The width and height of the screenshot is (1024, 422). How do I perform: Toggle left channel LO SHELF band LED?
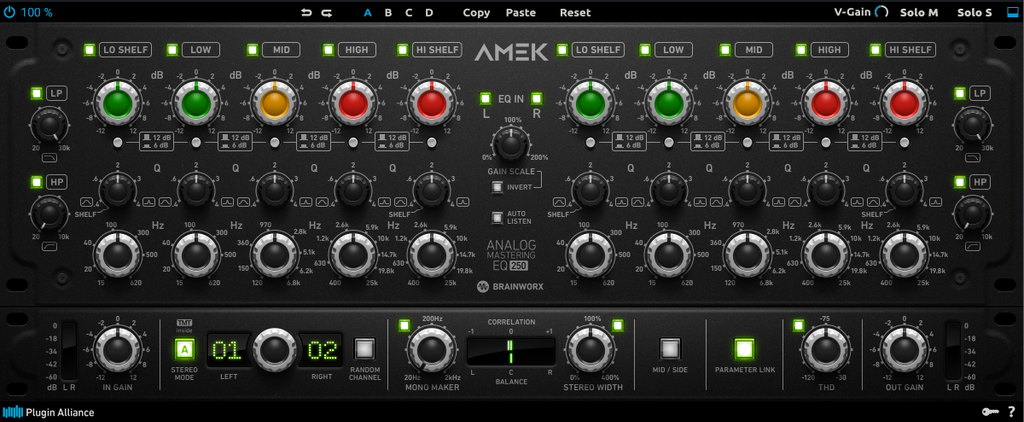point(89,50)
